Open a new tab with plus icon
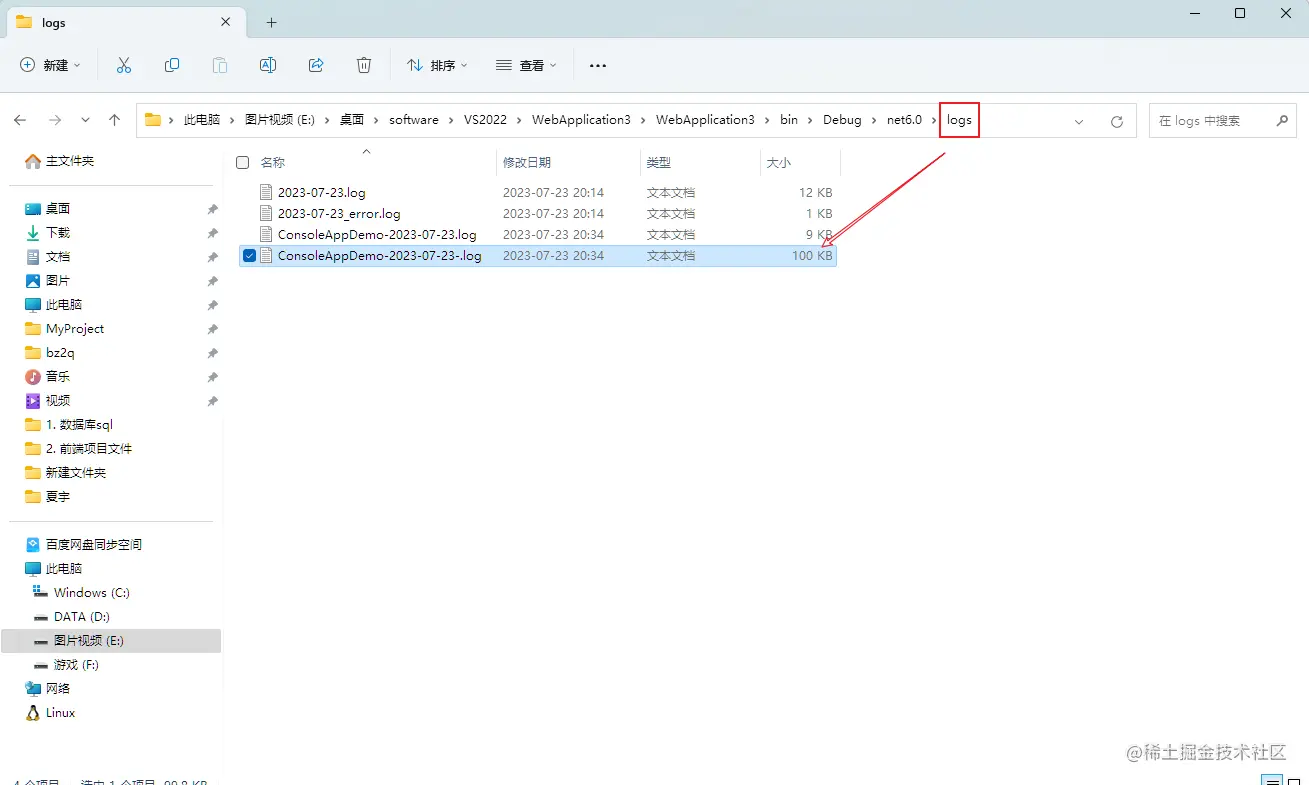The height and width of the screenshot is (785, 1309). point(271,22)
